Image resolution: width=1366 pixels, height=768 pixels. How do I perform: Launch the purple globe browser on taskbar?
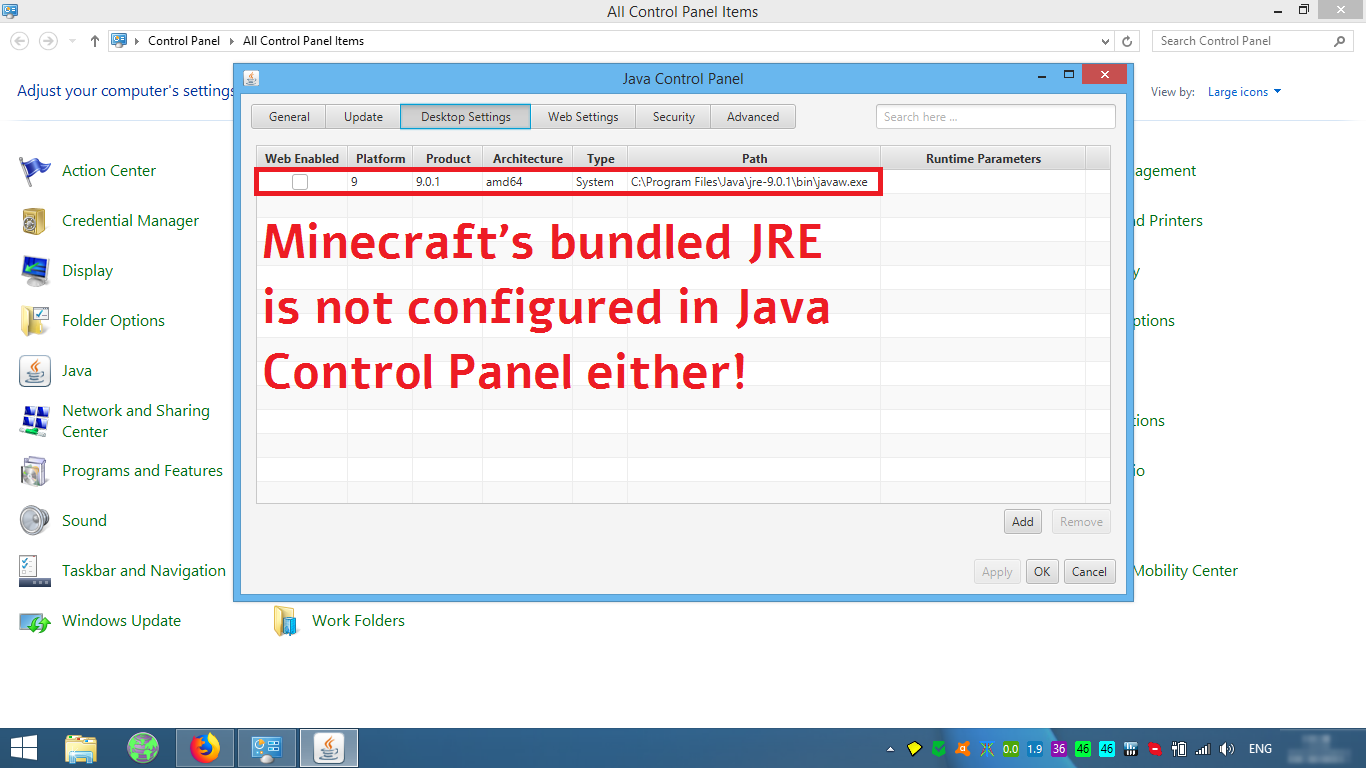pos(143,748)
